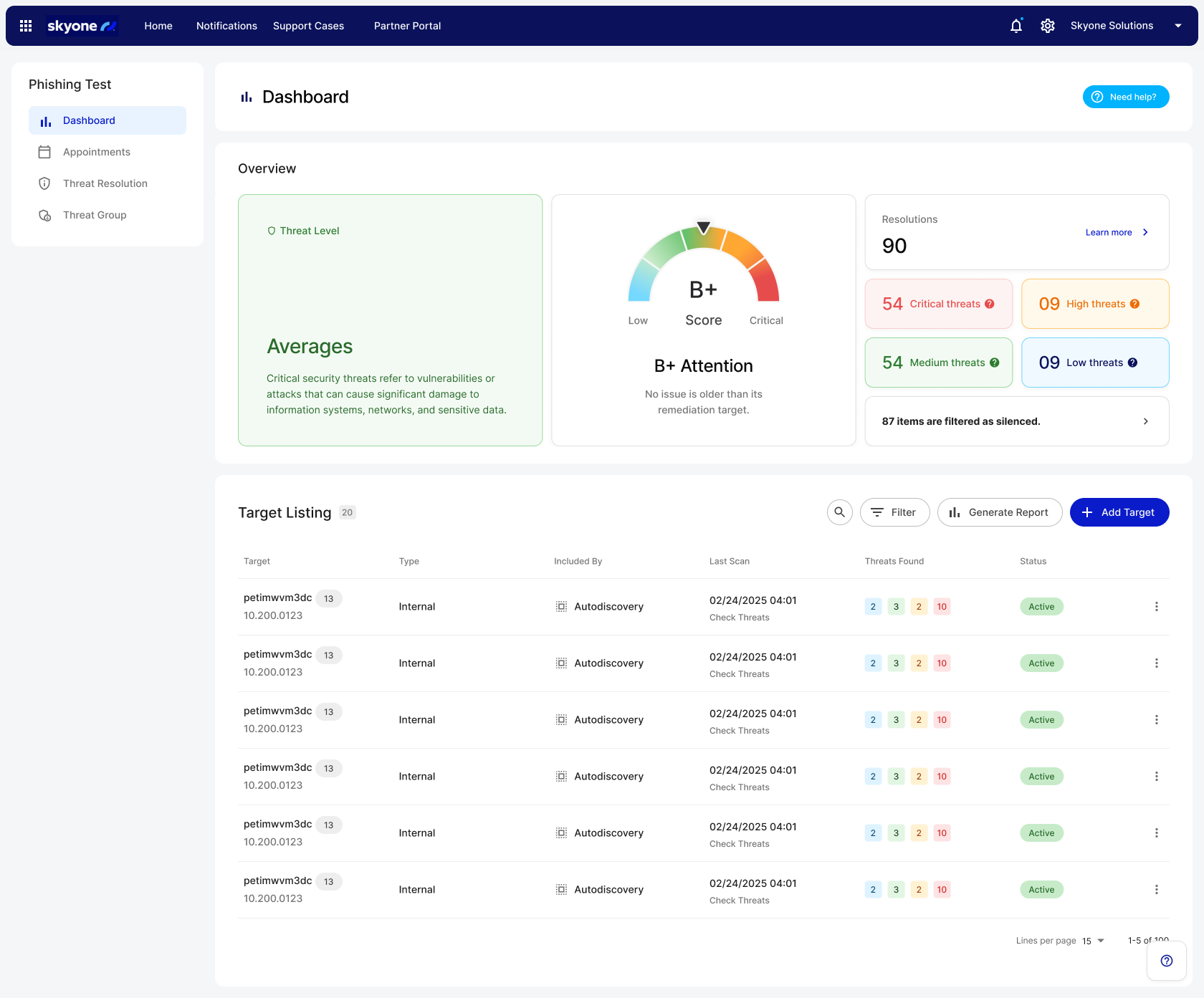Click the search icon in Target Listing
The height and width of the screenshot is (998, 1204).
tap(839, 512)
